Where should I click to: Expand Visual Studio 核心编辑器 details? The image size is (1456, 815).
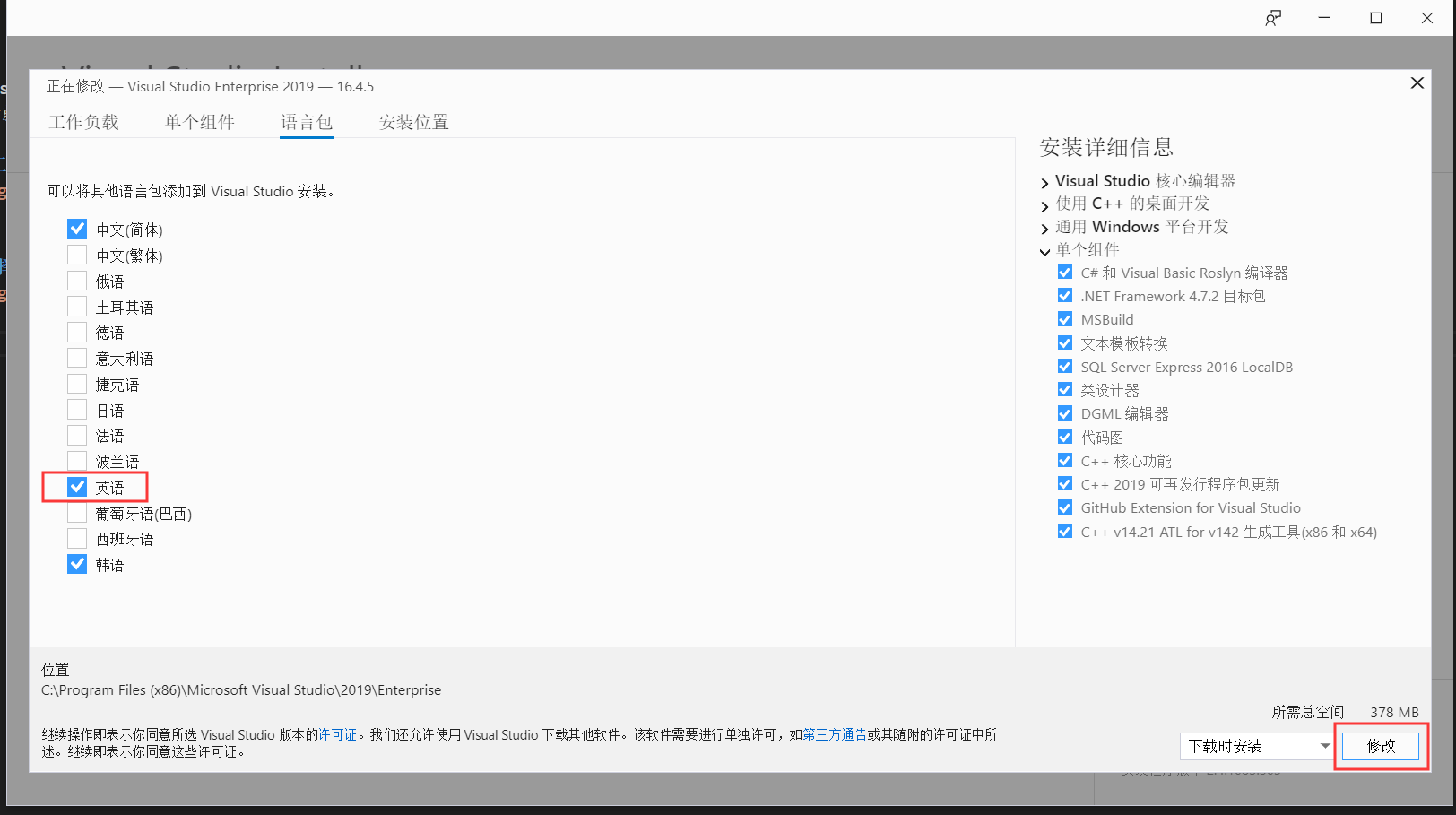tap(1044, 182)
